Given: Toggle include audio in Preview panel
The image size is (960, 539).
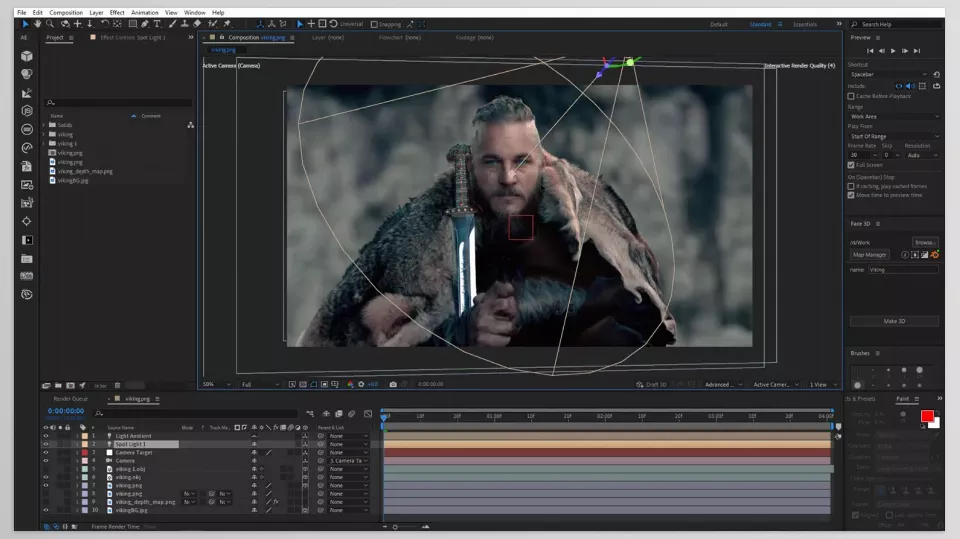Looking at the screenshot, I should point(910,86).
